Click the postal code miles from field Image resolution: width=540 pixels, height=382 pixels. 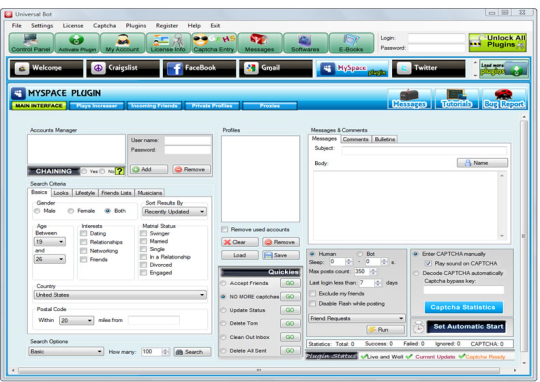coord(154,320)
